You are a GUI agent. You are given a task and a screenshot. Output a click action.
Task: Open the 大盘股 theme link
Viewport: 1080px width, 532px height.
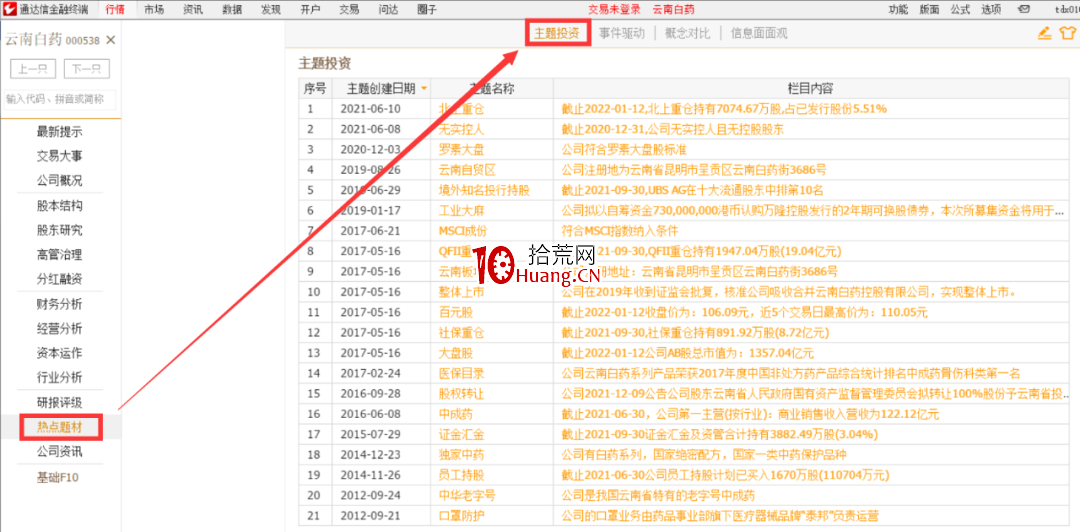455,353
